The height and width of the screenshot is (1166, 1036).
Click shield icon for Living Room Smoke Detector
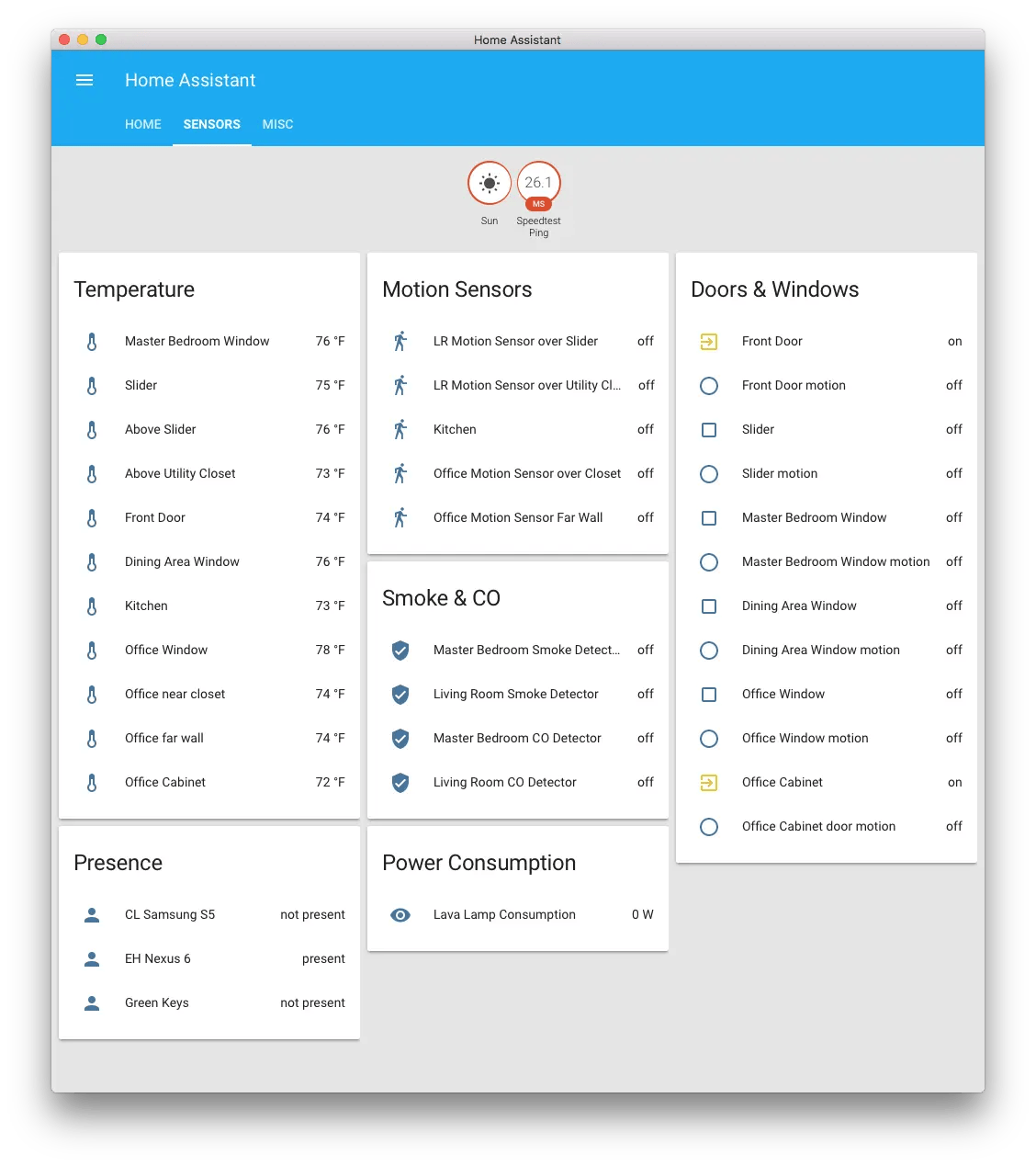pyautogui.click(x=400, y=694)
